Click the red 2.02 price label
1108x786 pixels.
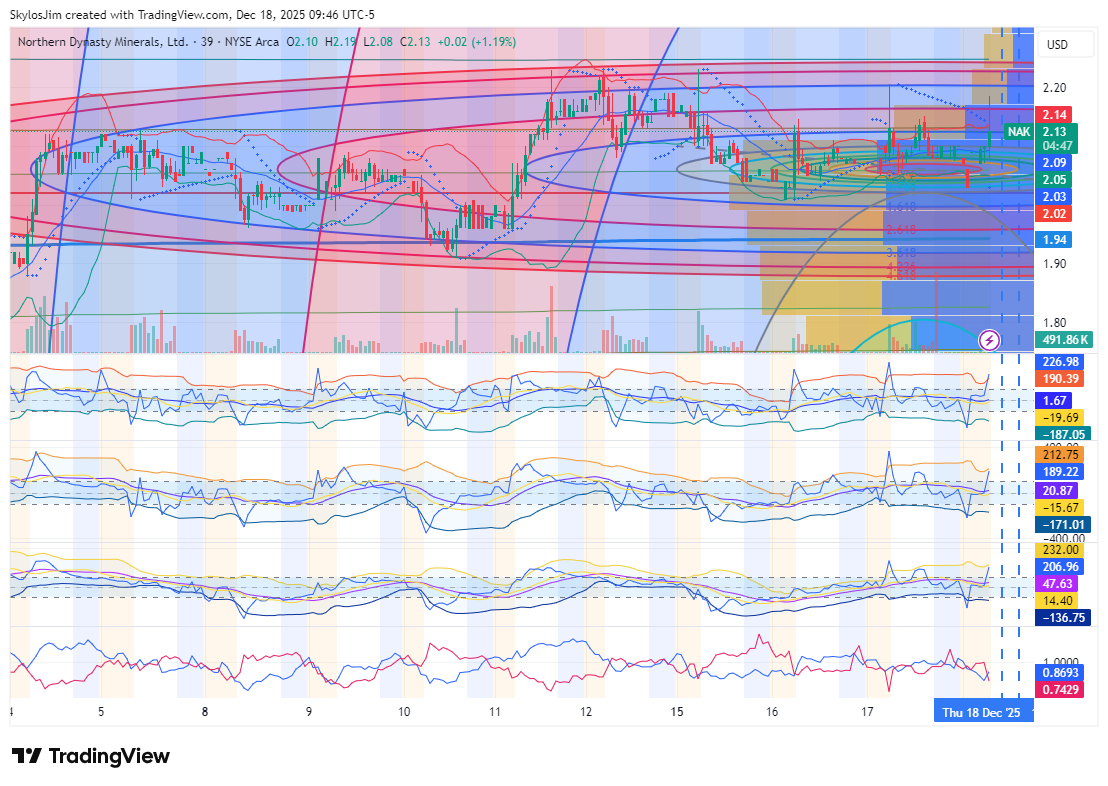pyautogui.click(x=1054, y=214)
